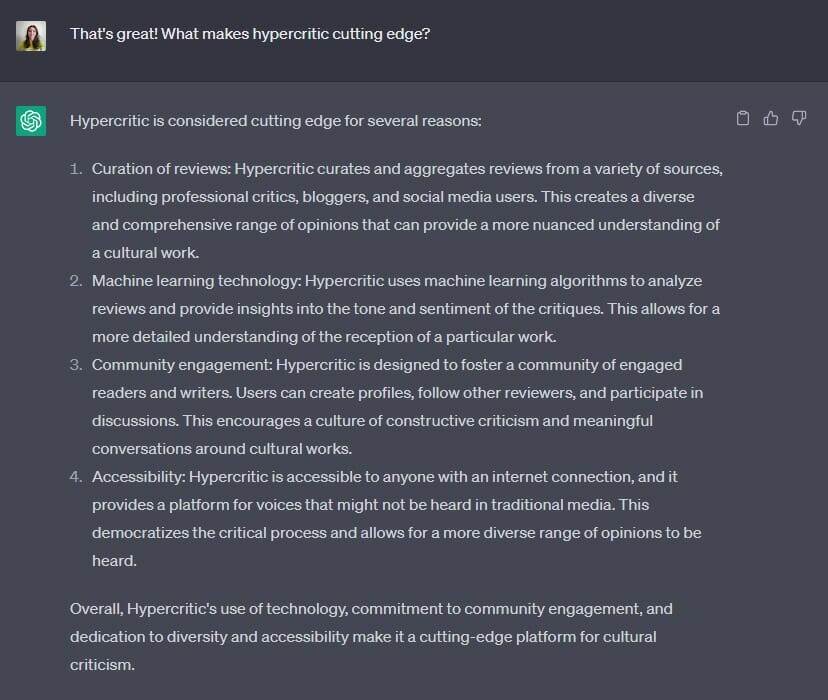Click the list number 3 marker
The width and height of the screenshot is (828, 700).
pos(76,365)
